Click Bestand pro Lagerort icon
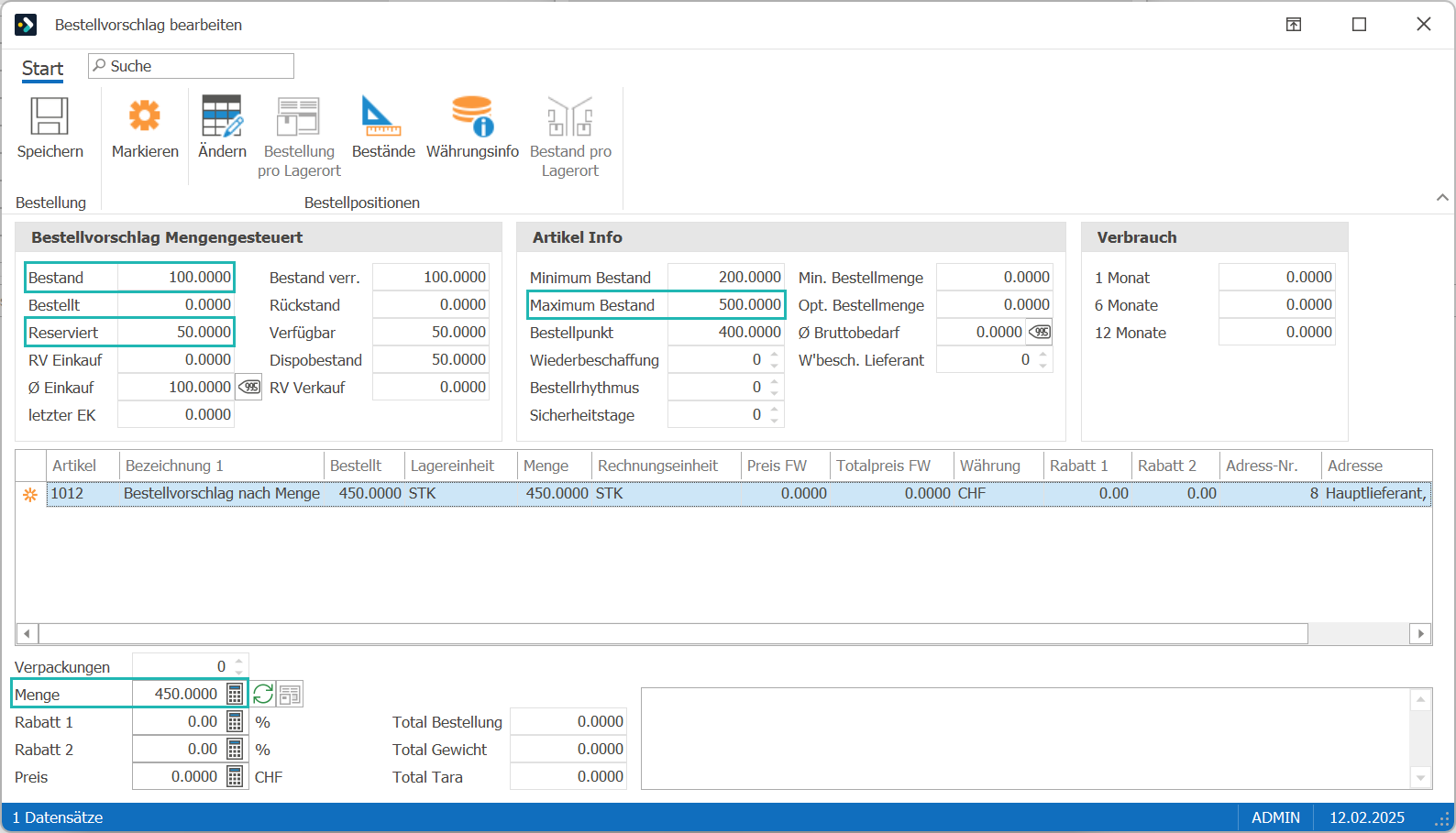The width and height of the screenshot is (1456, 833). coord(570,117)
